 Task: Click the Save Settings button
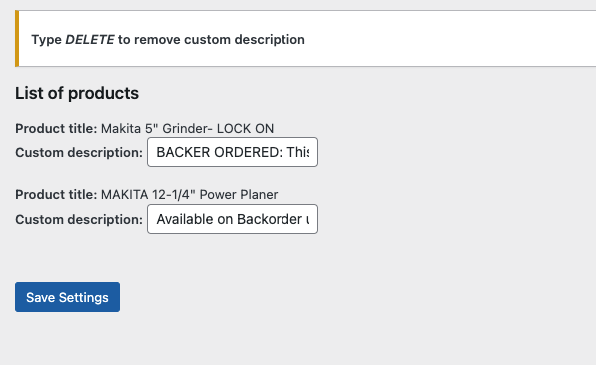(67, 297)
